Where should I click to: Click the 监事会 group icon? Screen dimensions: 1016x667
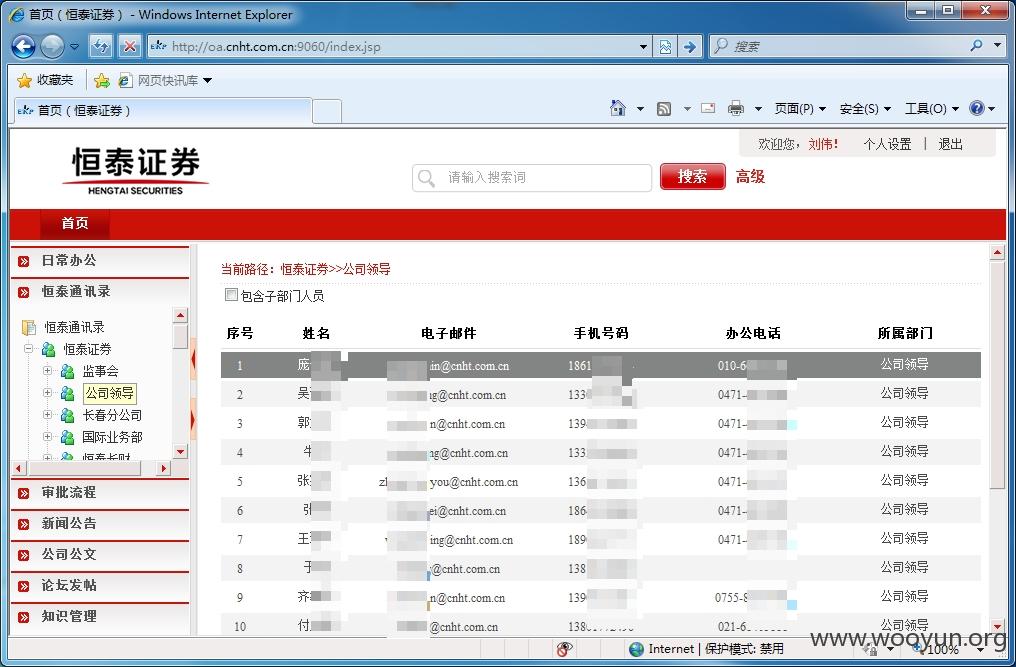(67, 371)
